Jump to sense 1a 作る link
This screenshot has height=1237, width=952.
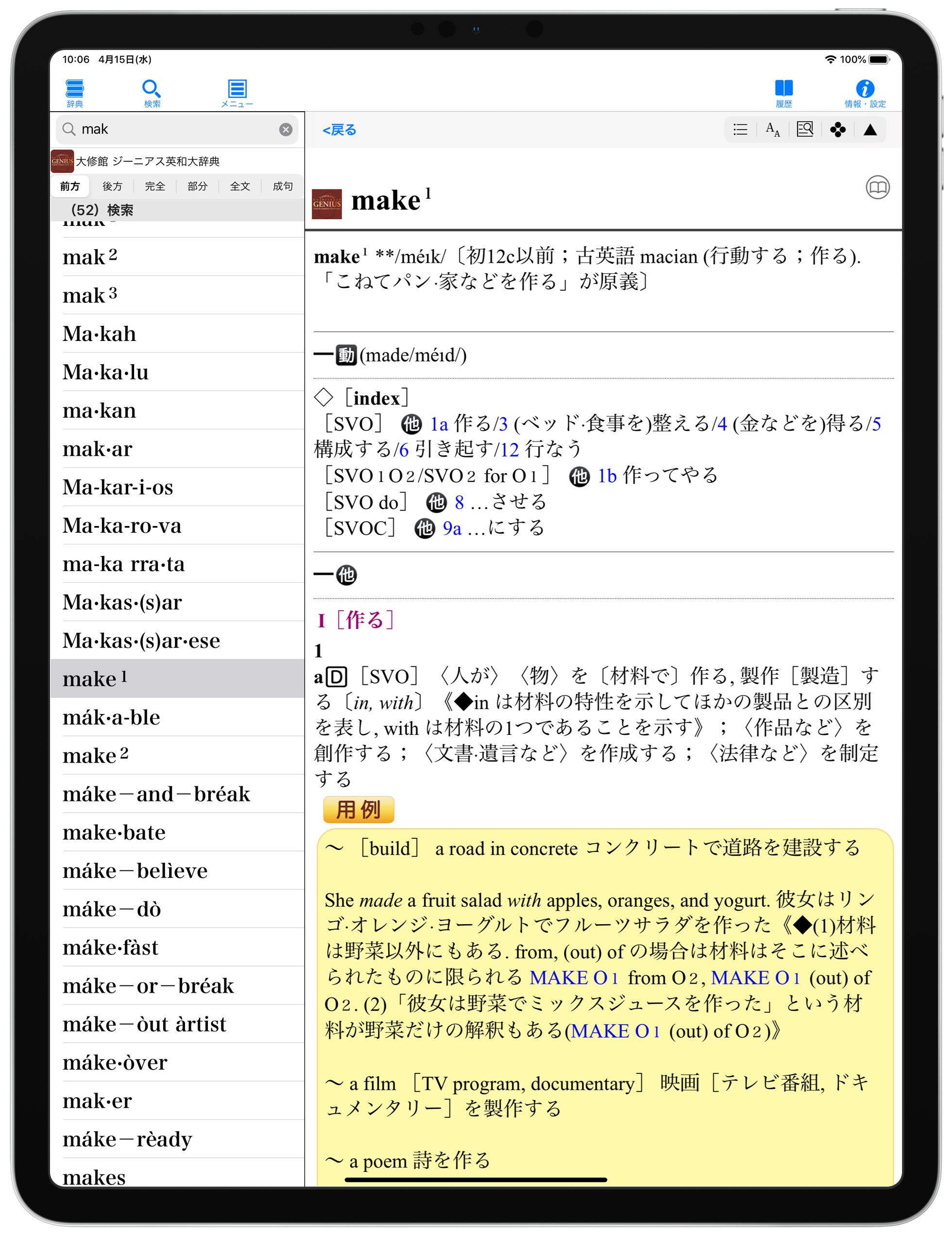pyautogui.click(x=439, y=424)
